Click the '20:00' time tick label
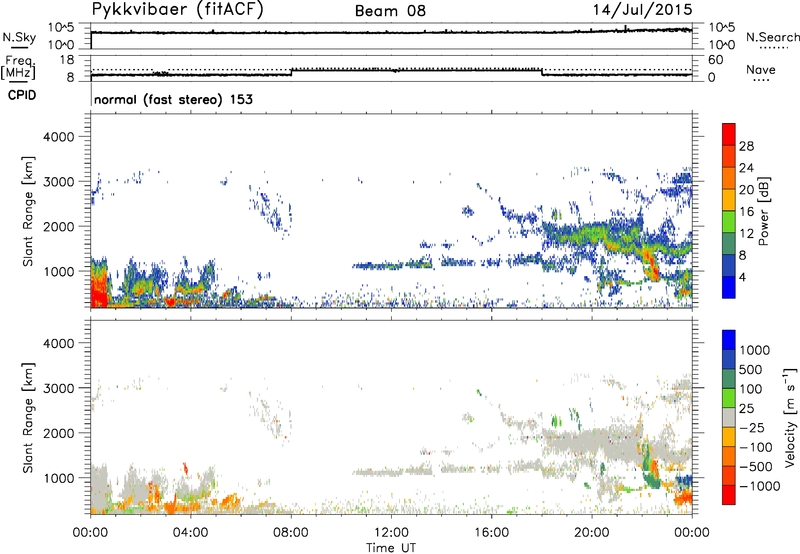Image resolution: width=800 pixels, height=554 pixels. coord(592,533)
